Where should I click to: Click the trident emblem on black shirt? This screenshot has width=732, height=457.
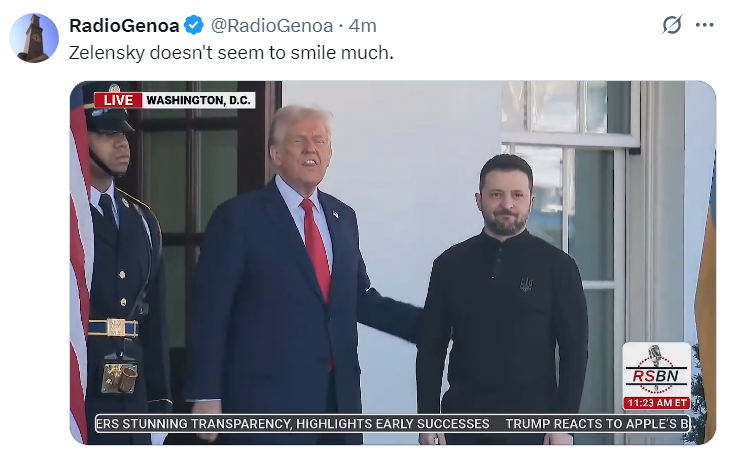(x=526, y=284)
